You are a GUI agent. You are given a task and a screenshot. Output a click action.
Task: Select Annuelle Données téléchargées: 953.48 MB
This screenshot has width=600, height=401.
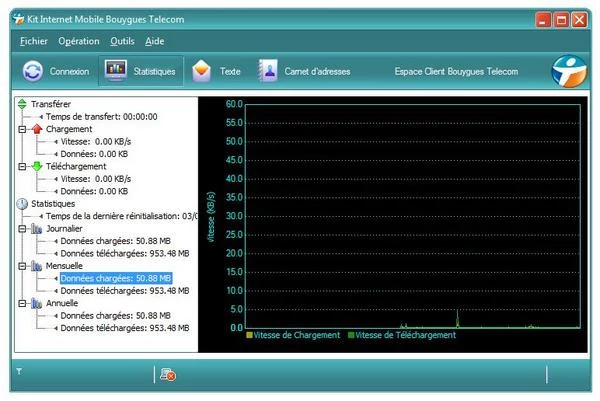point(125,328)
